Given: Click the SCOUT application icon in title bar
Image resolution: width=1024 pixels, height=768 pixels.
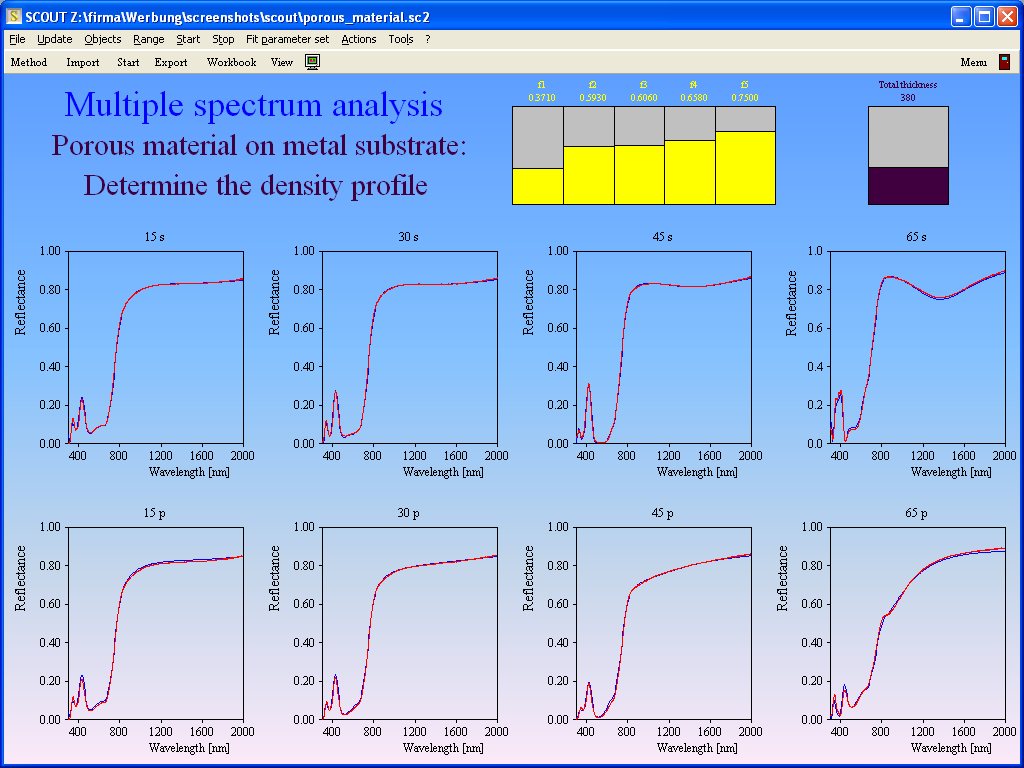Looking at the screenshot, I should click(14, 17).
